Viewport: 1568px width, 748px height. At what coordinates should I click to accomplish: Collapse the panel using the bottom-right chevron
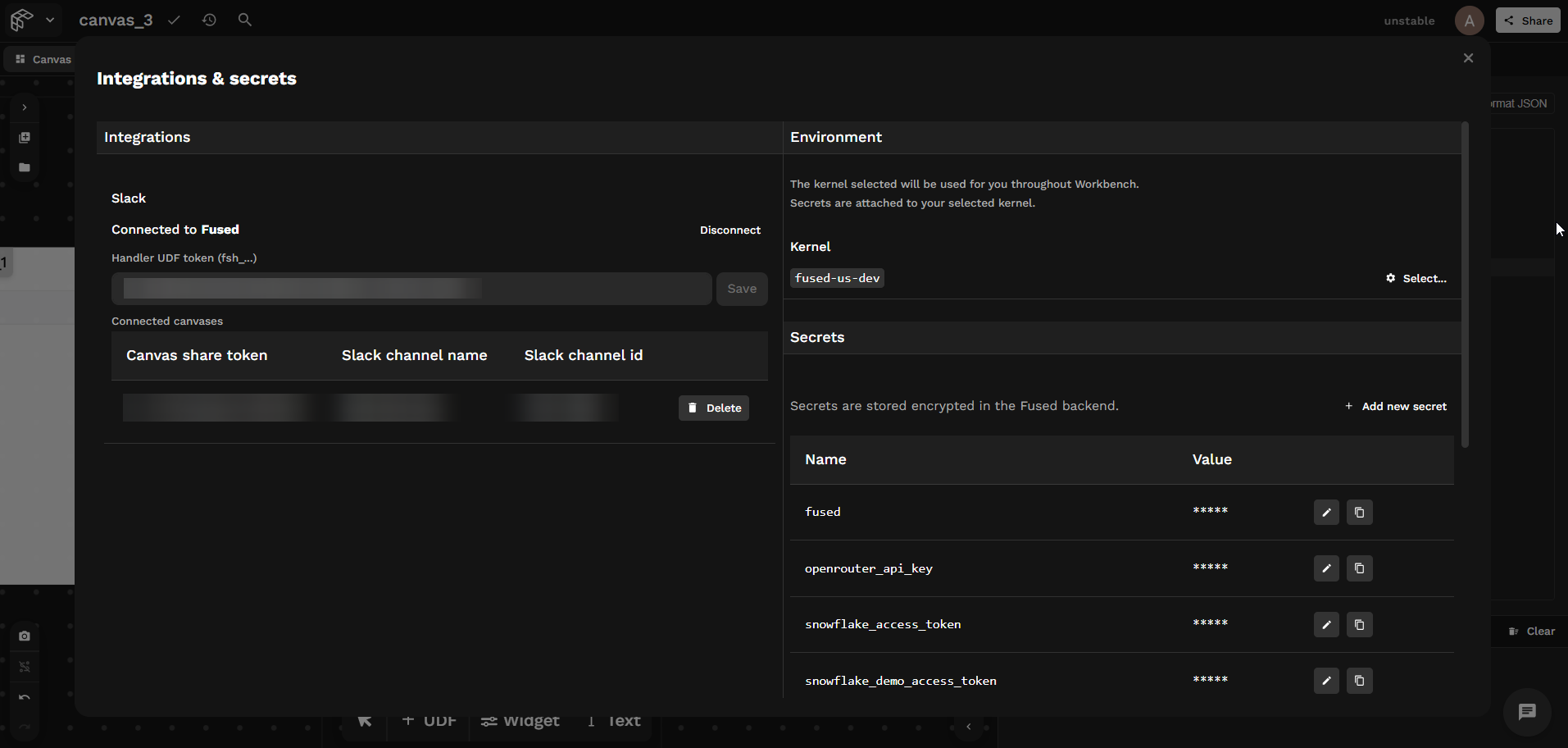(969, 726)
